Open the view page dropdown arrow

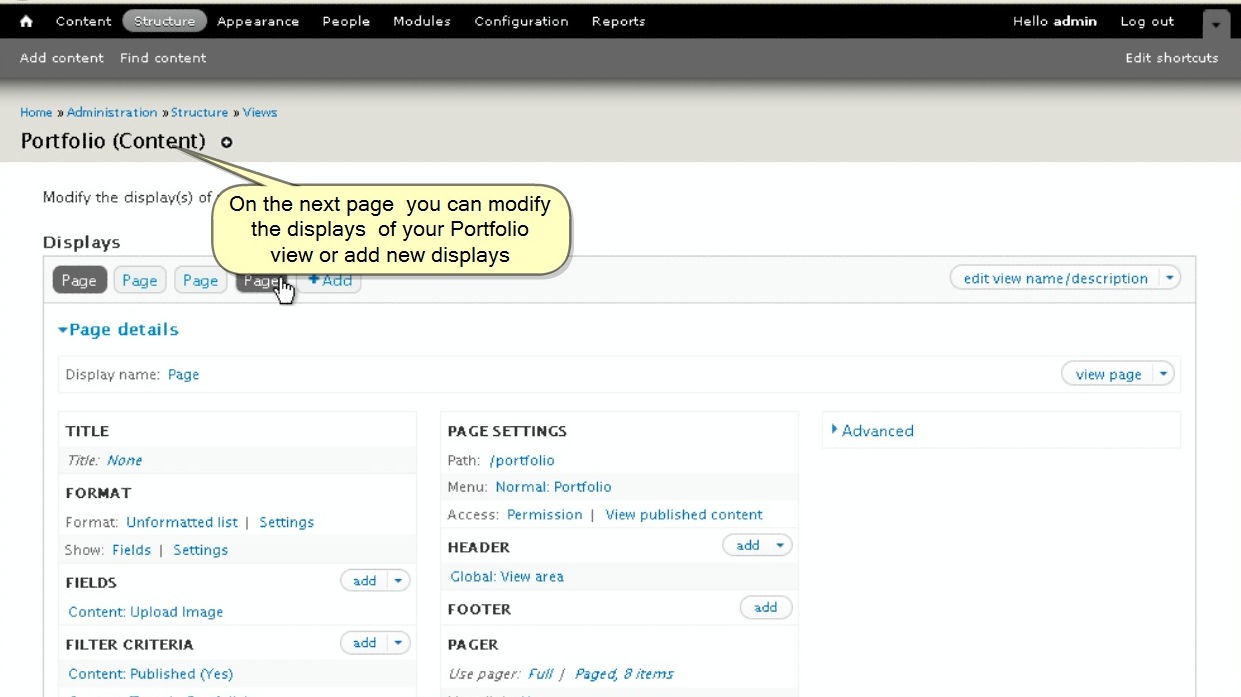point(1162,374)
